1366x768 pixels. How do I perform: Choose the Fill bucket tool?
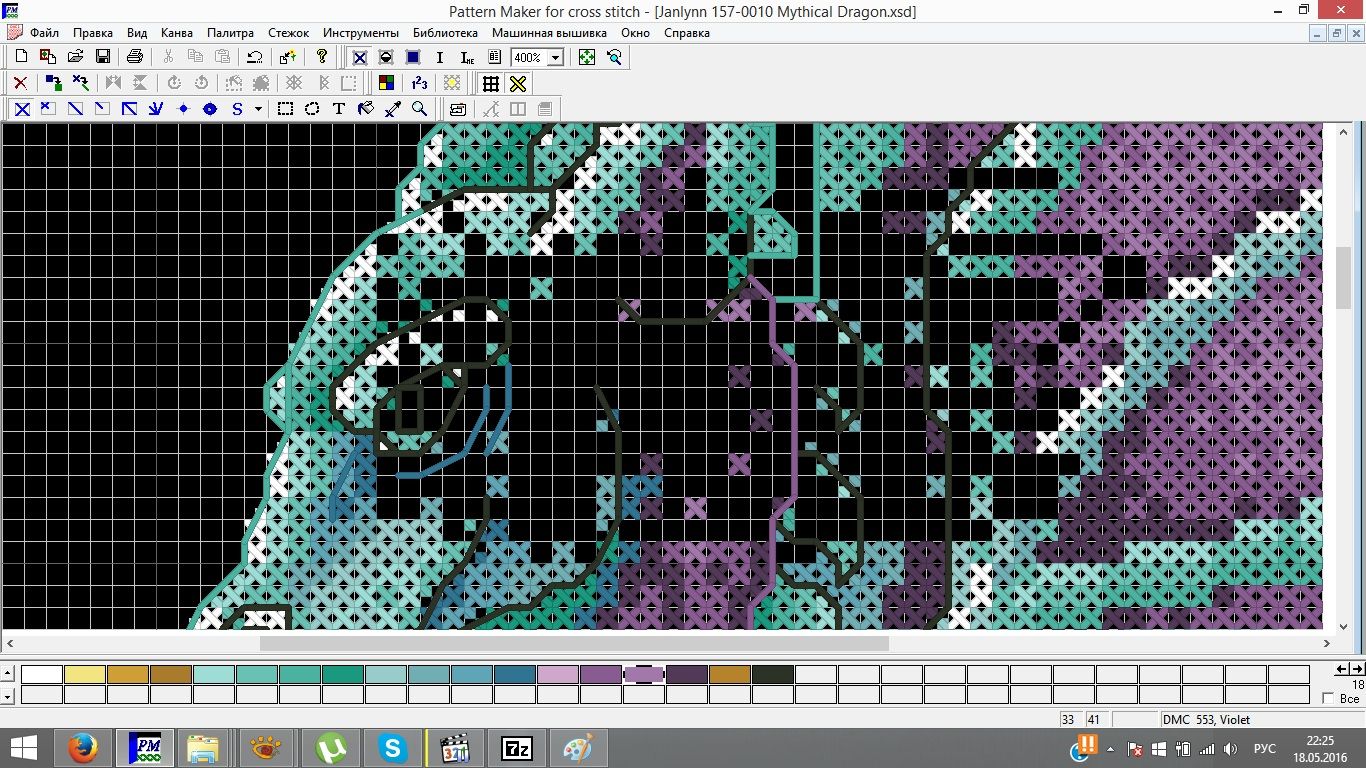[366, 109]
